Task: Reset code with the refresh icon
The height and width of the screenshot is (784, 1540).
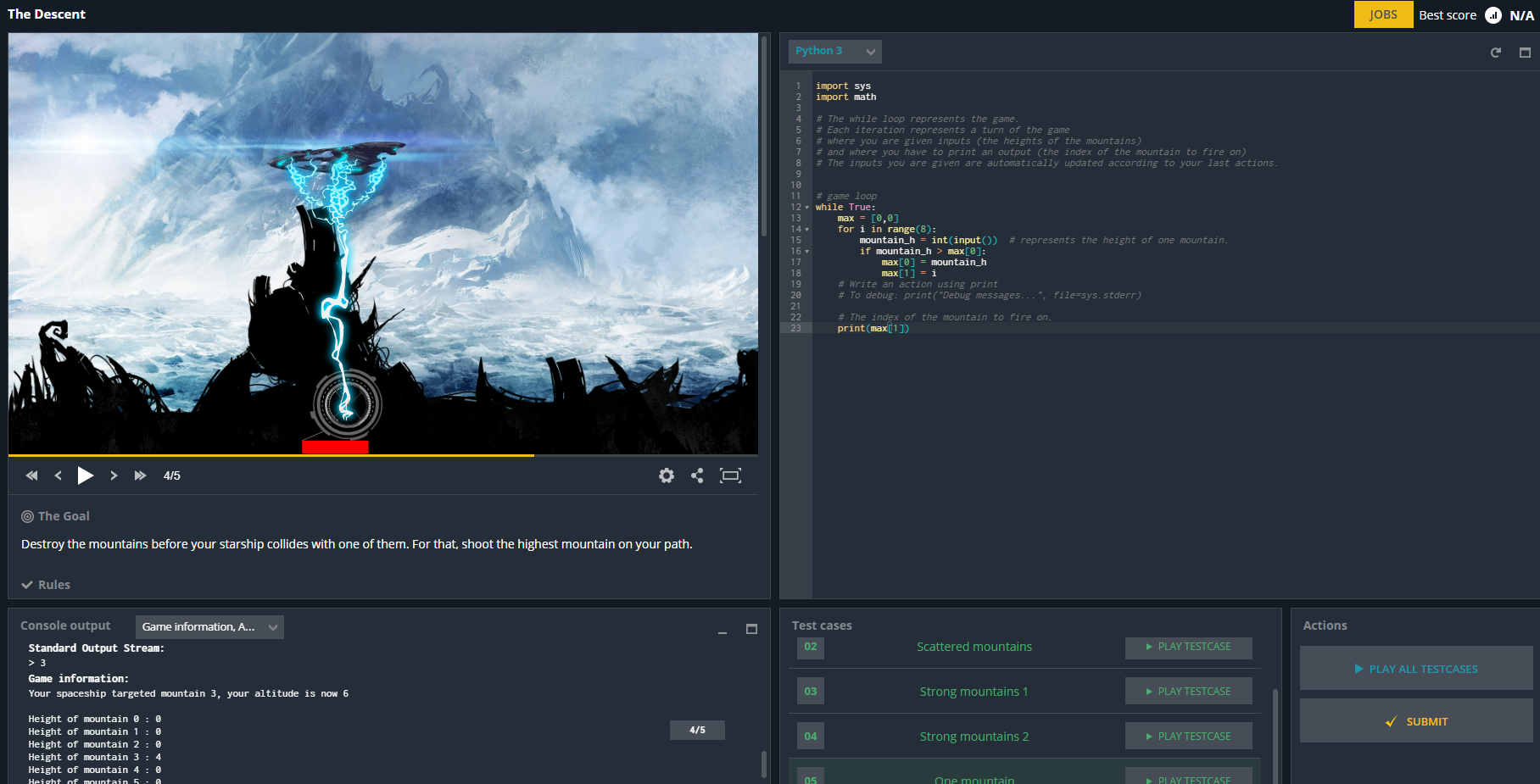Action: 1496,53
